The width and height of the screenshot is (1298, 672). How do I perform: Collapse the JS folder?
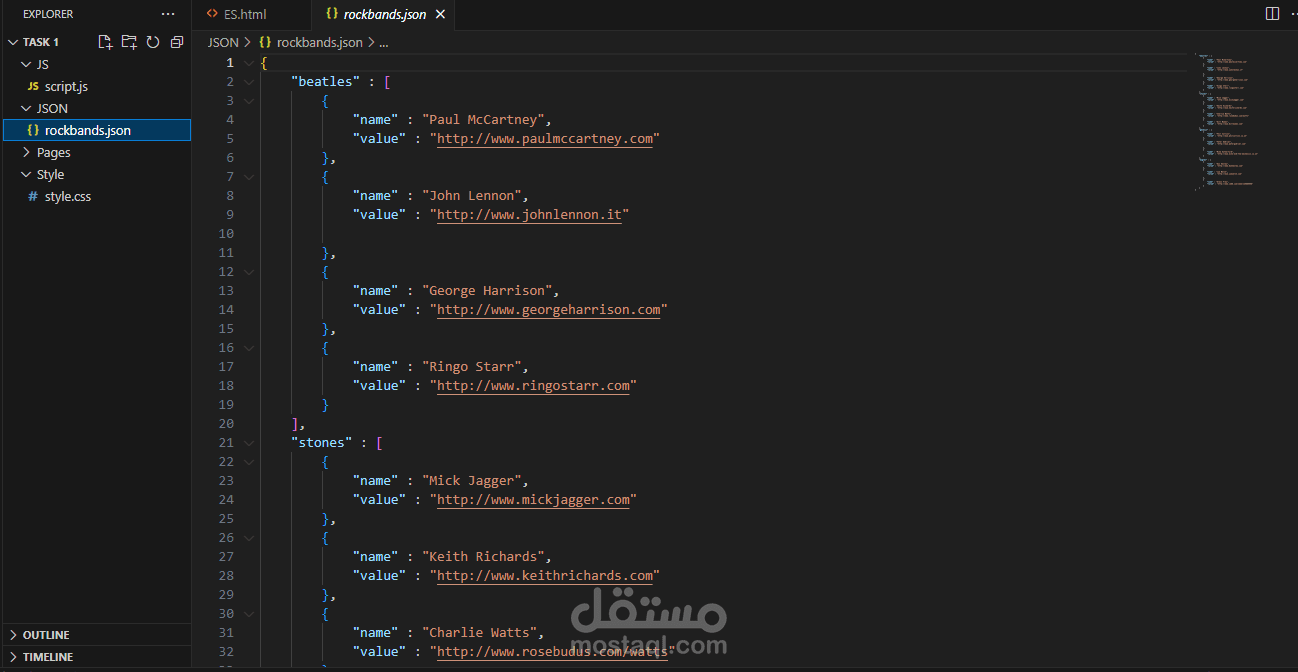click(27, 64)
